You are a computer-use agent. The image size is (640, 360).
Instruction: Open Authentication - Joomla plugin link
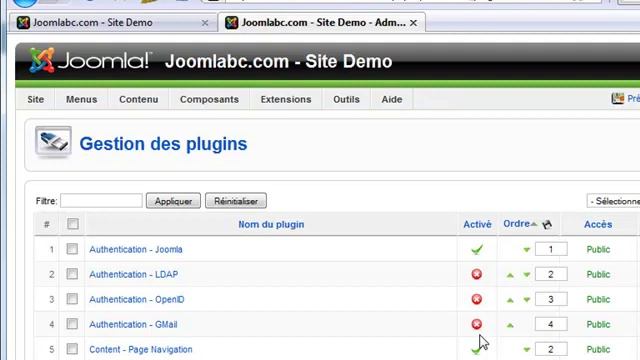(x=136, y=249)
